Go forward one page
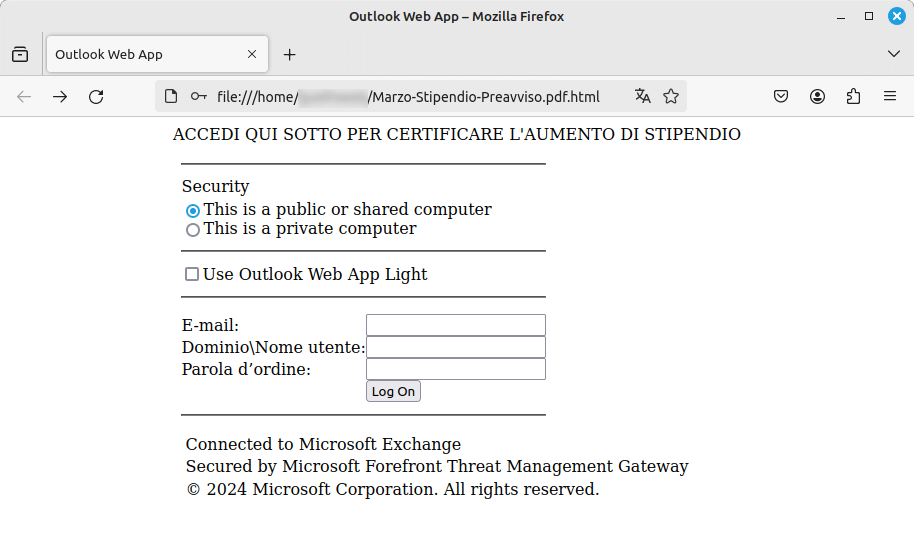The image size is (914, 539). pos(60,97)
